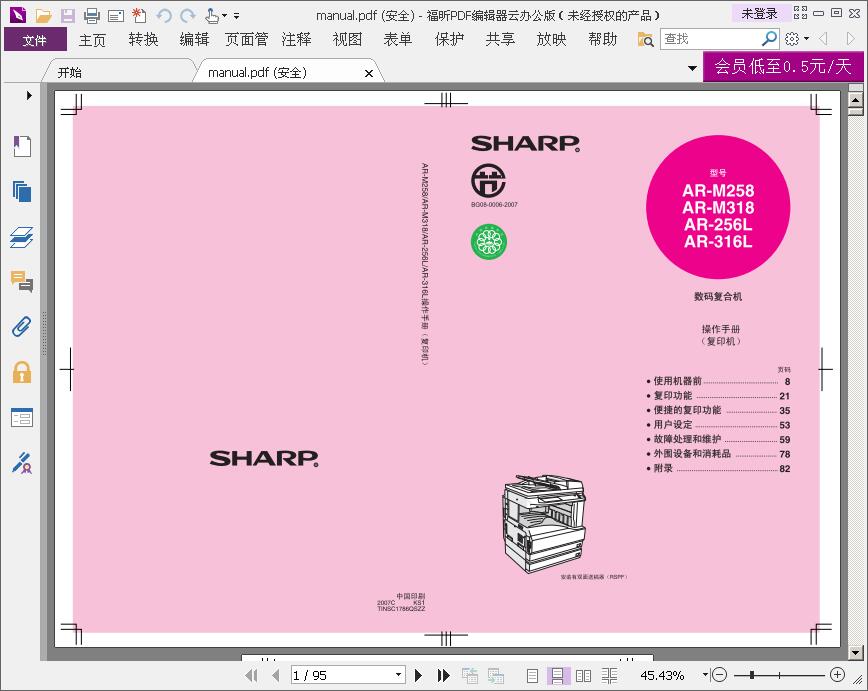
Task: Click the vertical scrollbar down arrow
Action: click(855, 652)
